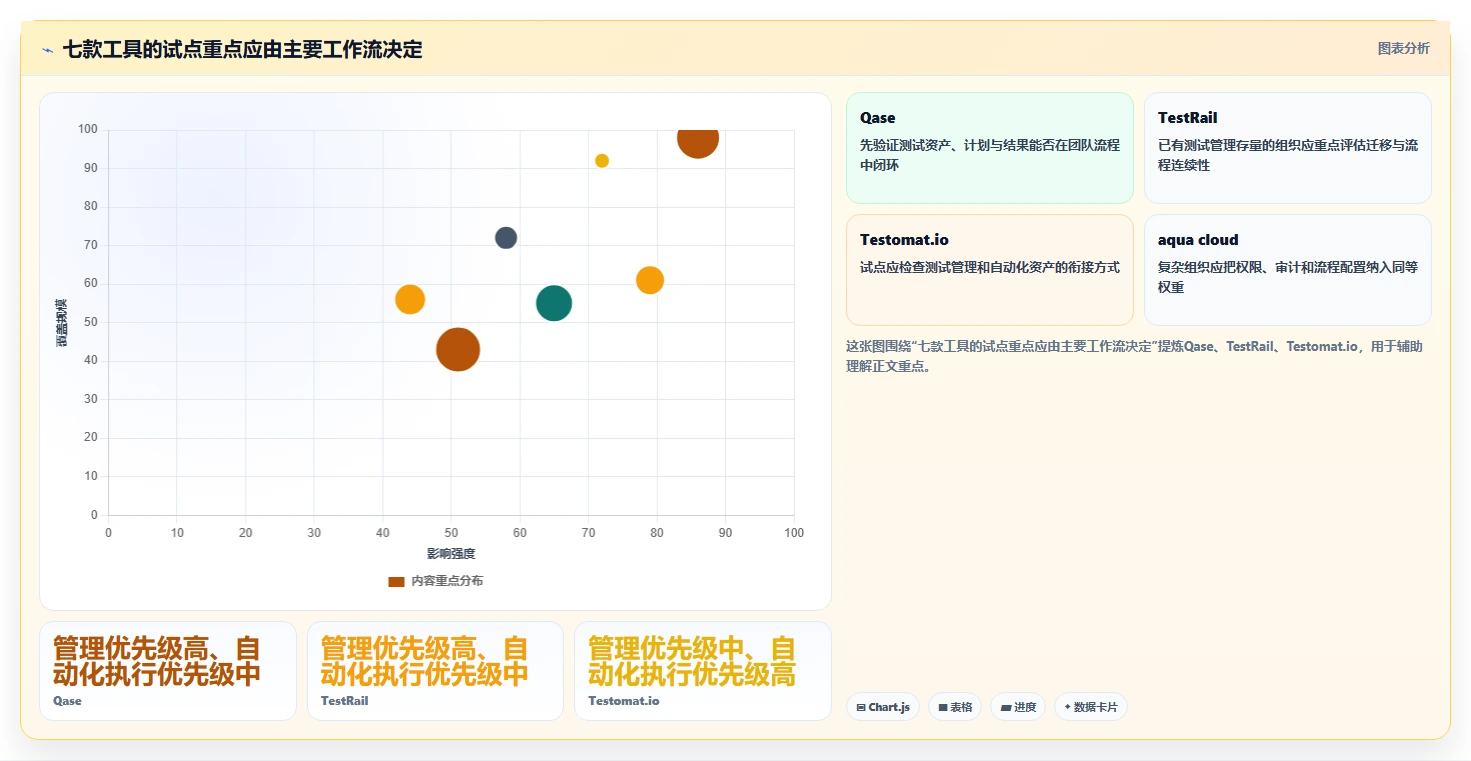The height and width of the screenshot is (761, 1471).
Task: Click the dark slate bubble in the chart
Action: (506, 238)
